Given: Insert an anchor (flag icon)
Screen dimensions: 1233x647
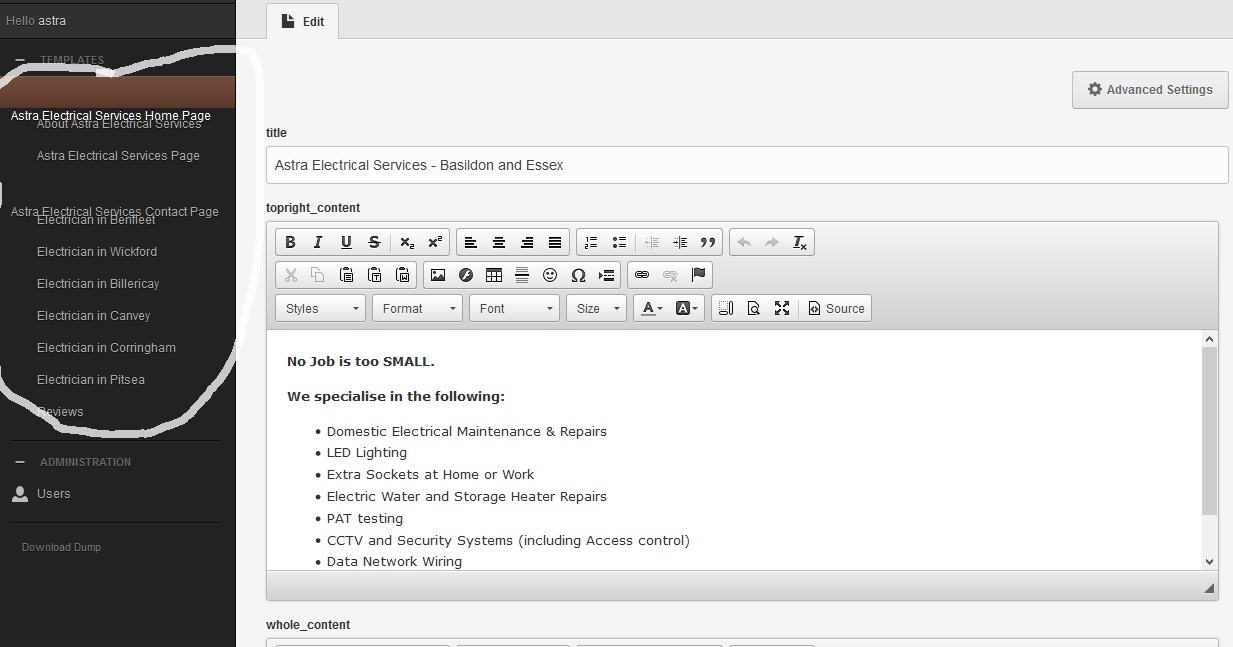Looking at the screenshot, I should 698,275.
